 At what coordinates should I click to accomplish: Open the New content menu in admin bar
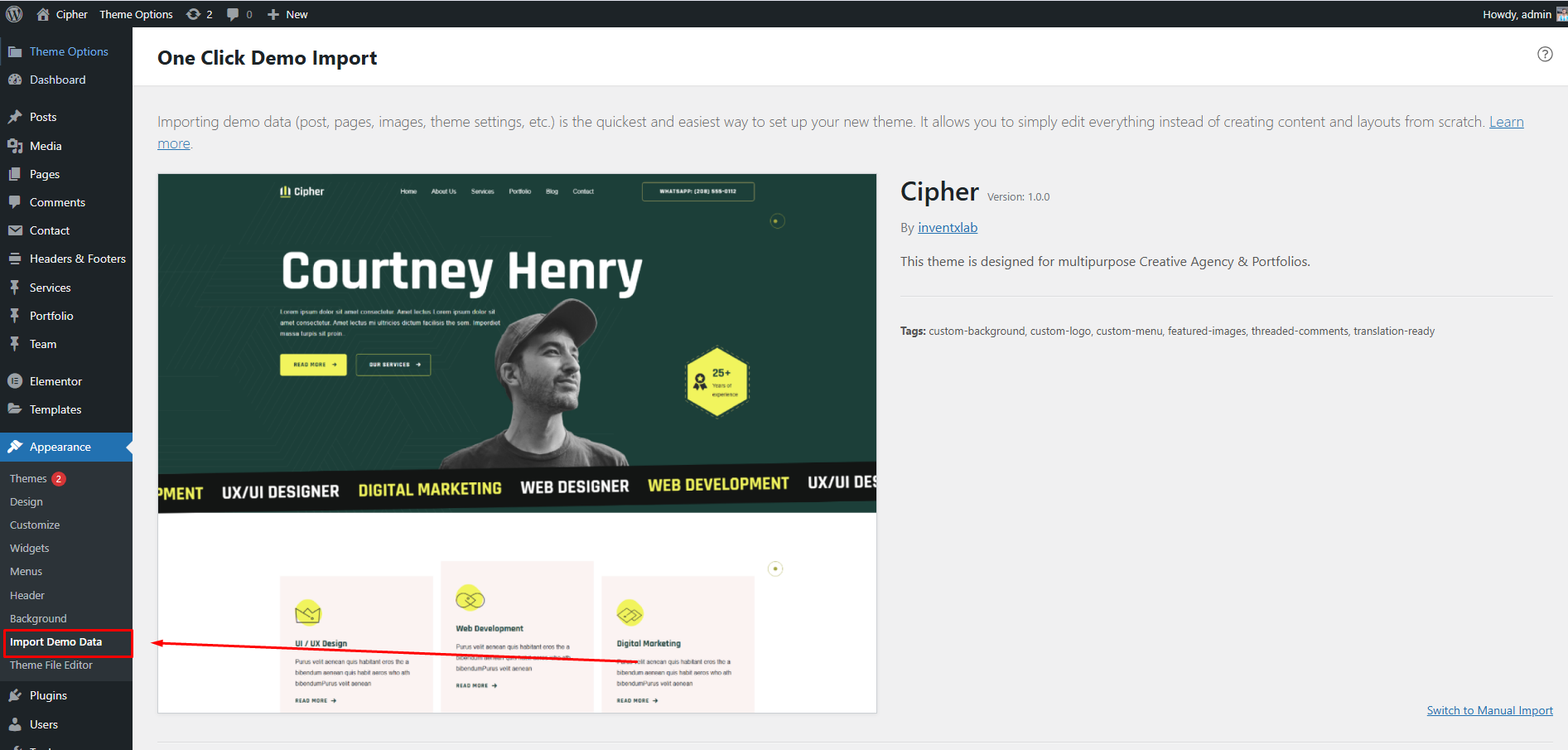pos(287,14)
